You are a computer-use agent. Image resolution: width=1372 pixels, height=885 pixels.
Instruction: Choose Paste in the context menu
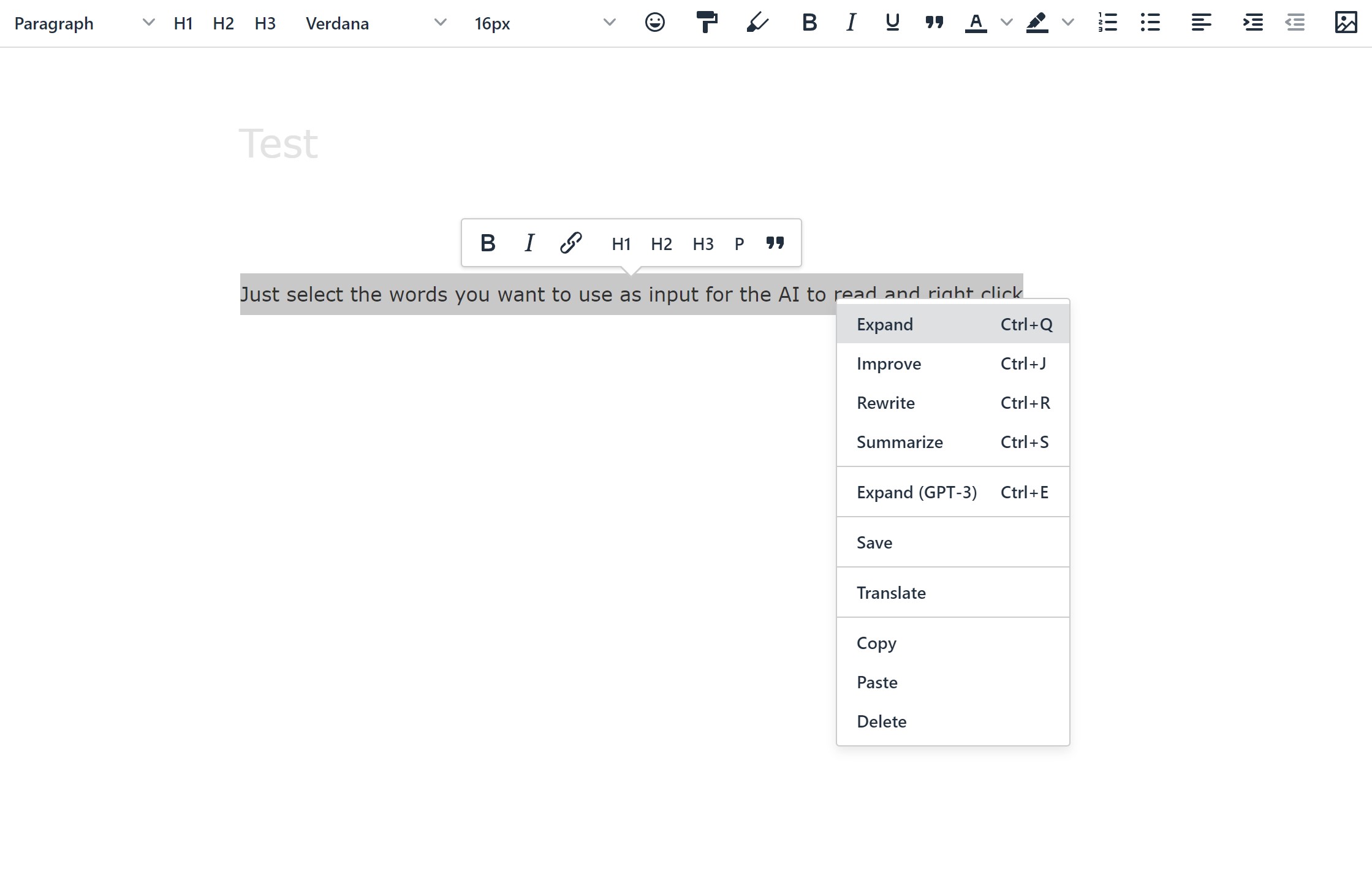point(953,682)
